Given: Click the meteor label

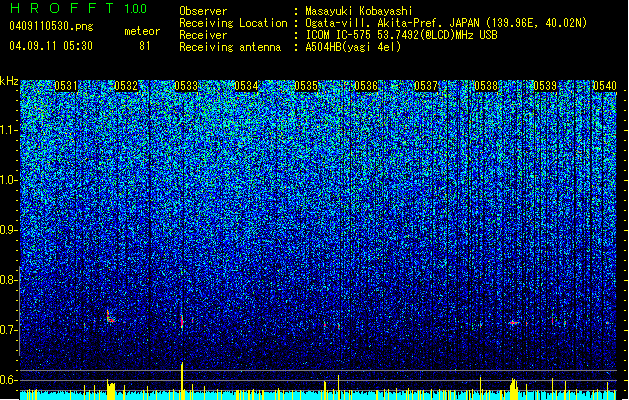Looking at the screenshot, I should coord(142,31).
